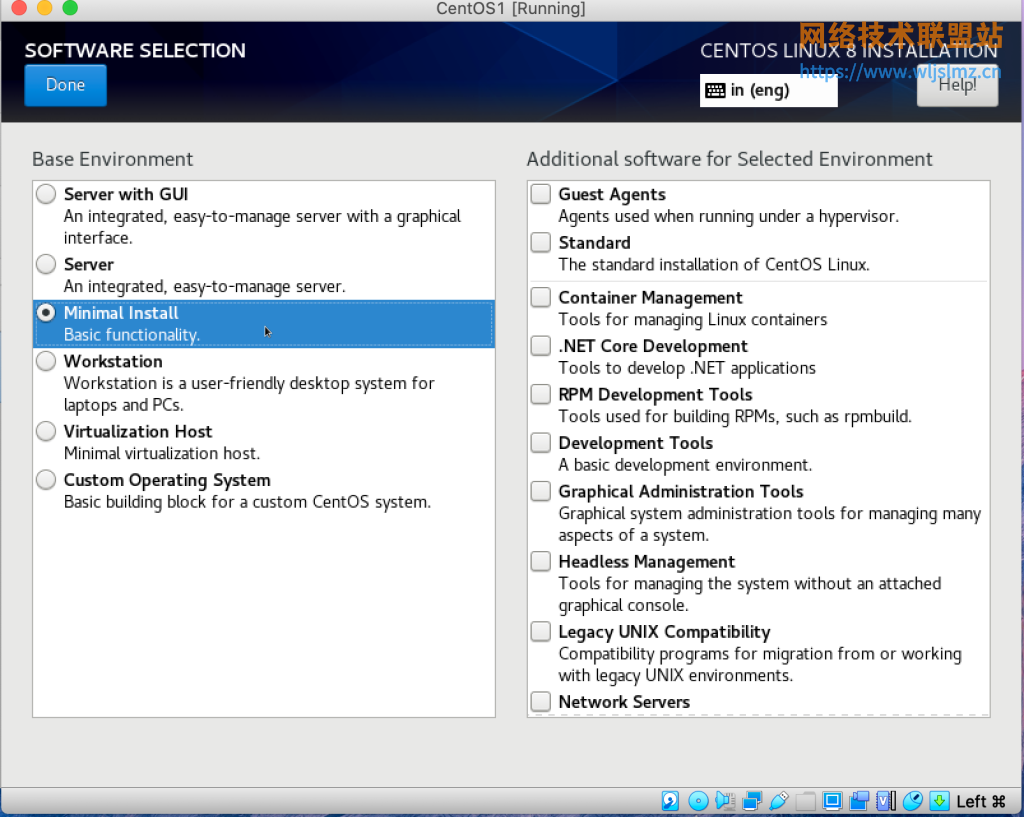Image resolution: width=1024 pixels, height=817 pixels.
Task: Click the mouse integration status icon
Action: point(912,801)
